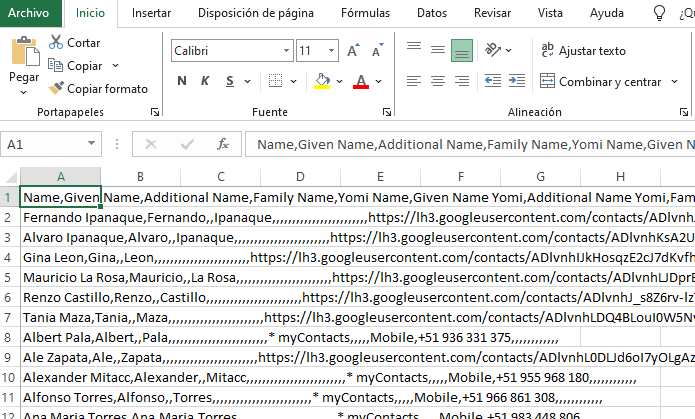Apply red font color A
This screenshot has height=419, width=695.
coord(361,81)
